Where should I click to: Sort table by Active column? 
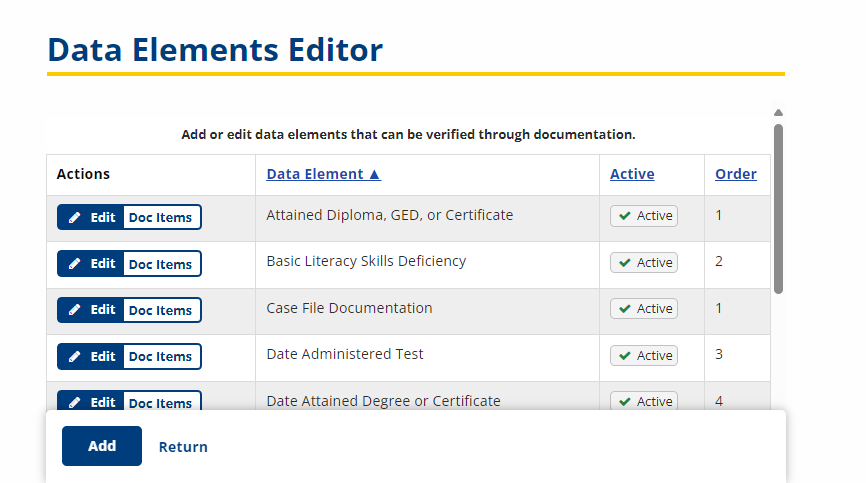click(x=632, y=174)
